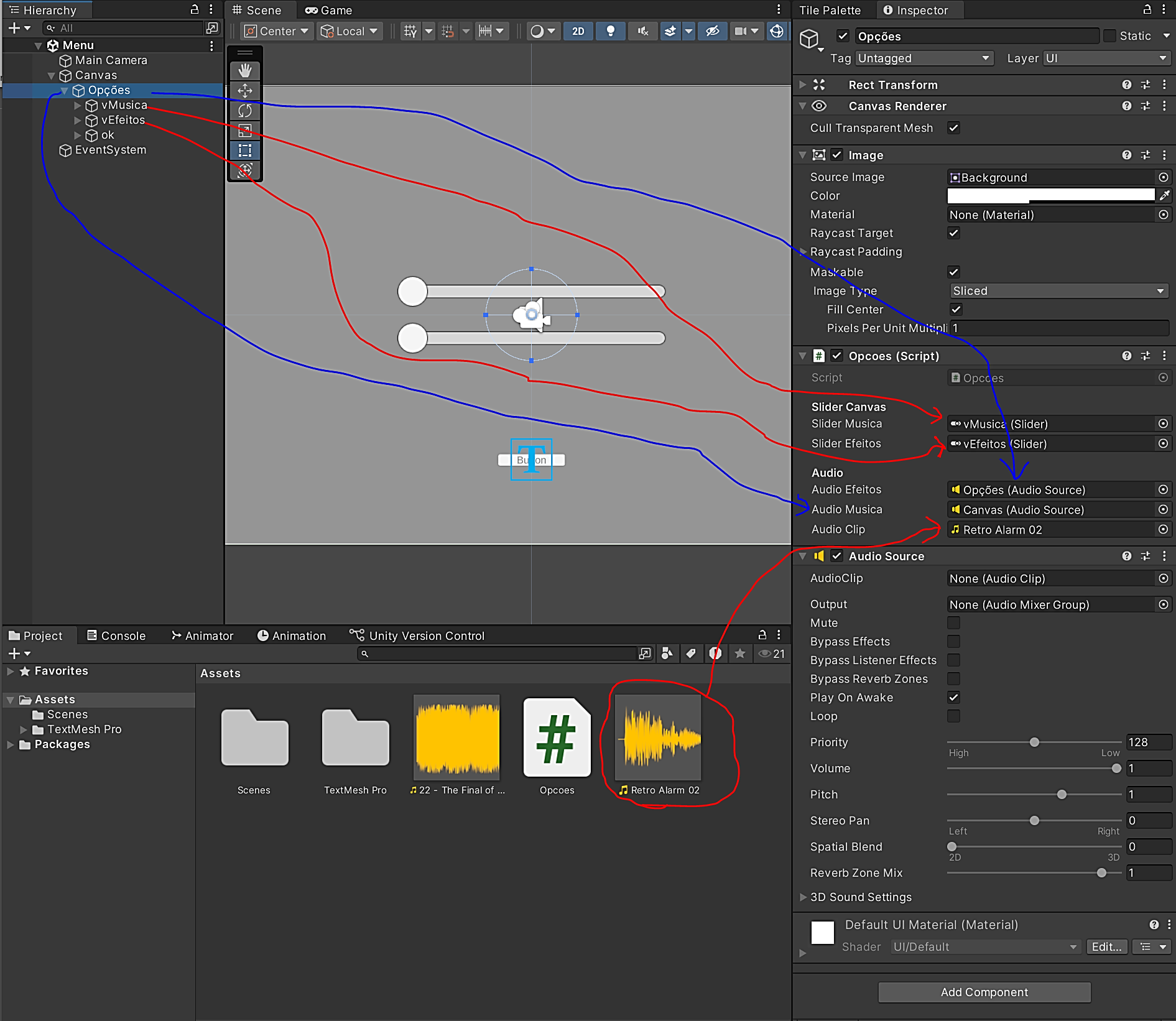1176x1021 pixels.
Task: Toggle the 2D scene view button
Action: tap(578, 31)
